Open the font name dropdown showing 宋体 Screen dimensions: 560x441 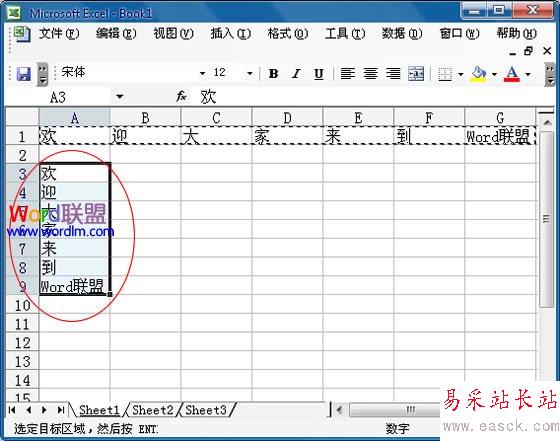click(x=202, y=74)
